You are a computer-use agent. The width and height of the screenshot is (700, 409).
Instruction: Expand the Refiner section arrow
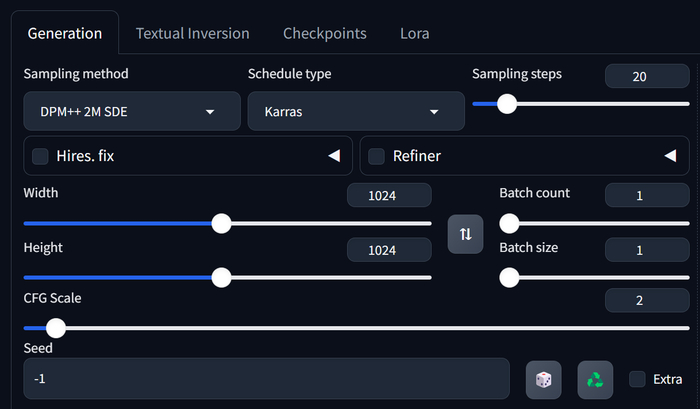(x=670, y=156)
